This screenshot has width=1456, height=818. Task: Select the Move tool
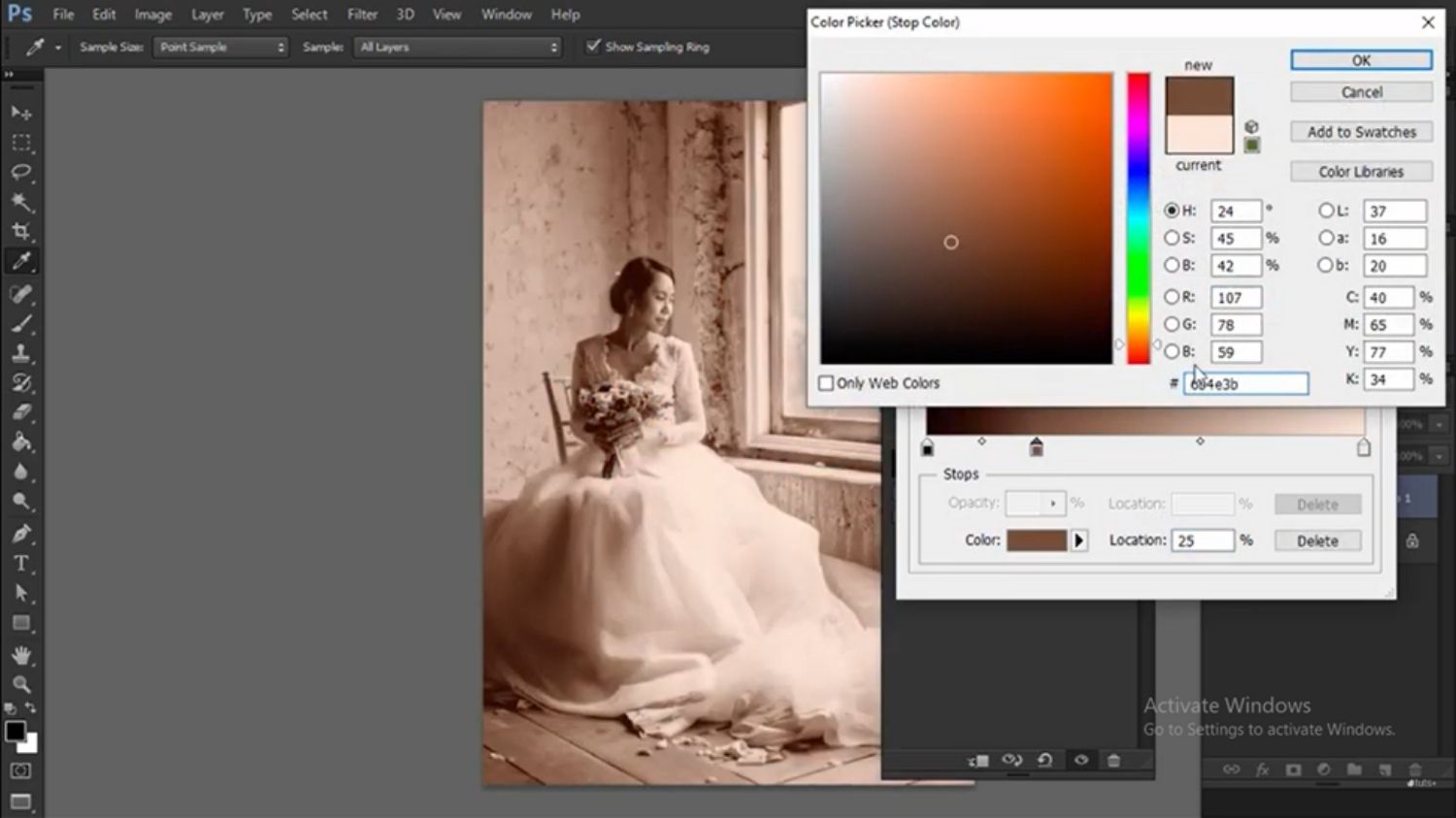21,114
